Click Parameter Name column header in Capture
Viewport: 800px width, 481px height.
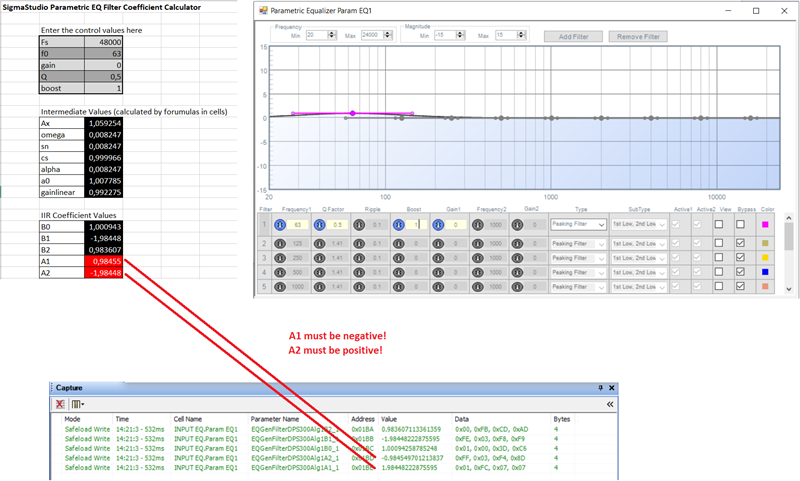click(x=274, y=419)
